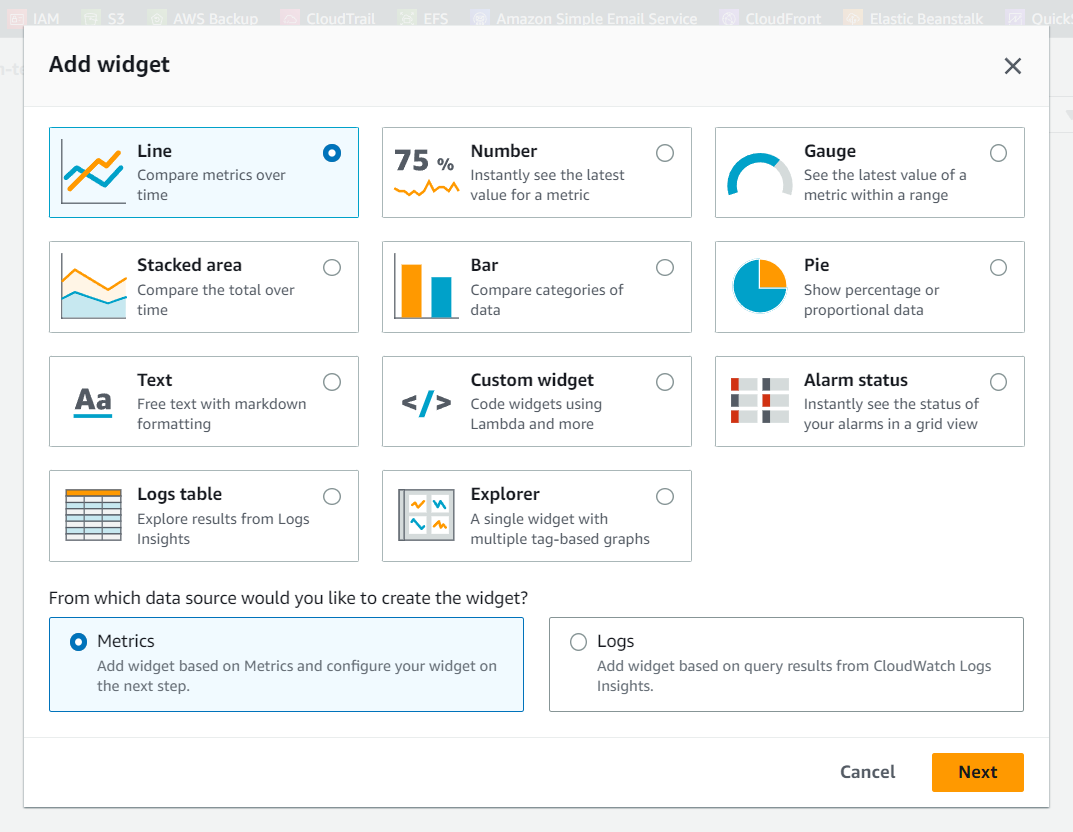Cancel the Add widget dialog
This screenshot has width=1073, height=832.
(867, 771)
